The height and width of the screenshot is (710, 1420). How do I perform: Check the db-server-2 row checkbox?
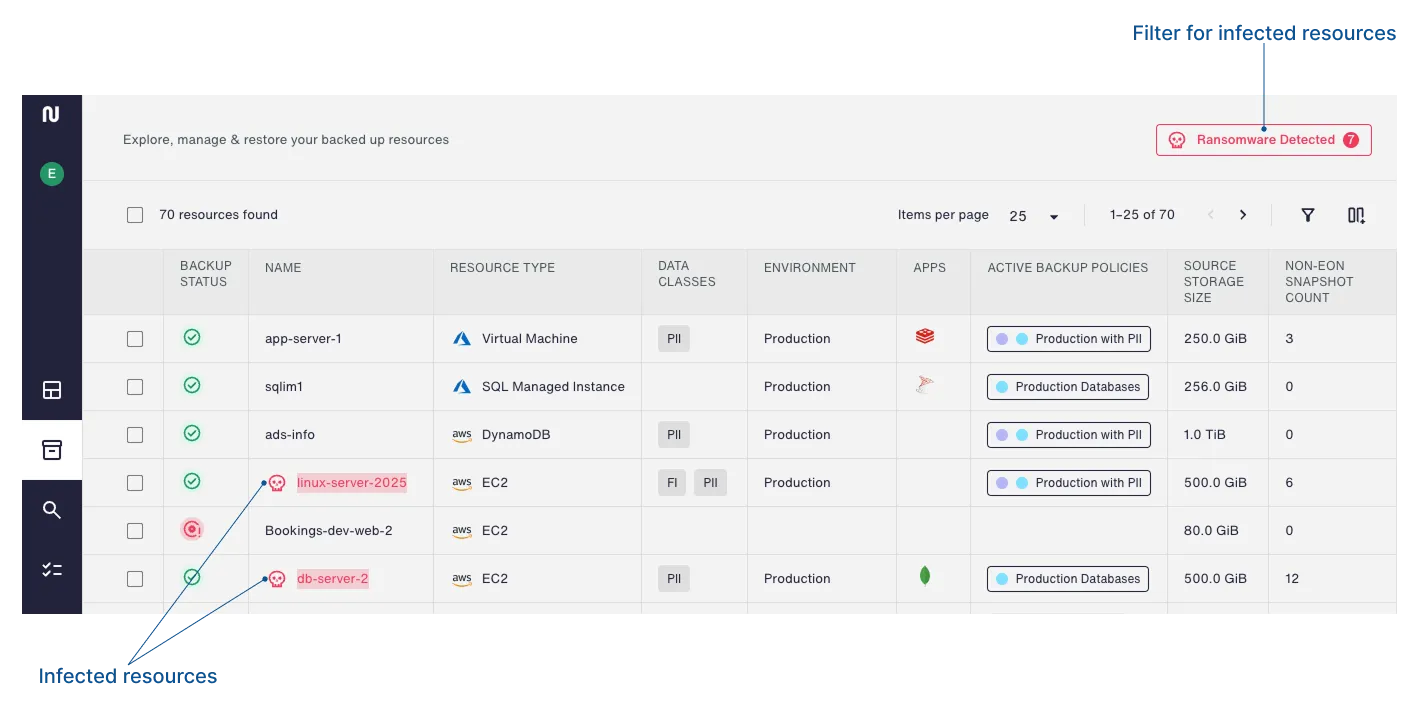135,579
